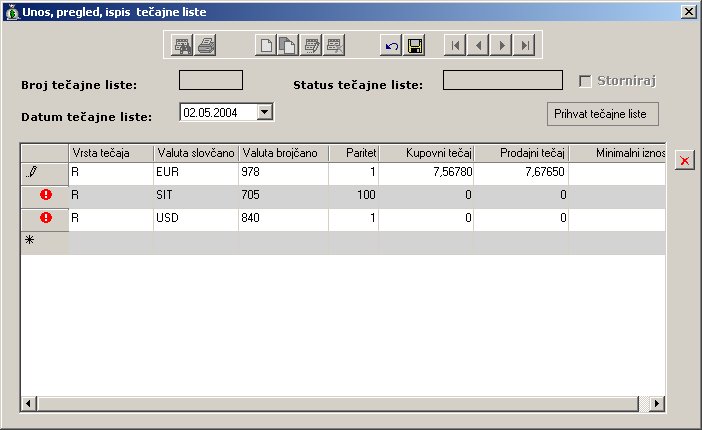Click Prihvat tečajne liste button

[603, 114]
